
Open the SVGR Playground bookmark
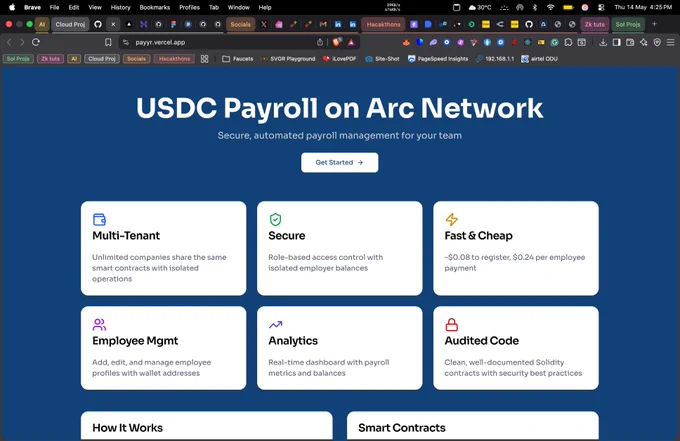(288, 59)
